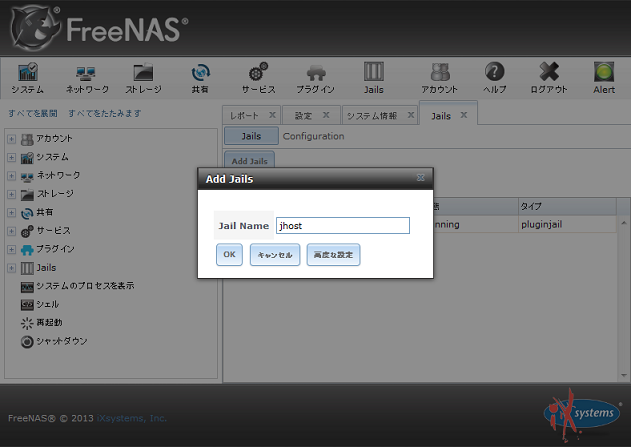Select the Jails sub-tab
The image size is (631, 447).
pyautogui.click(x=251, y=136)
